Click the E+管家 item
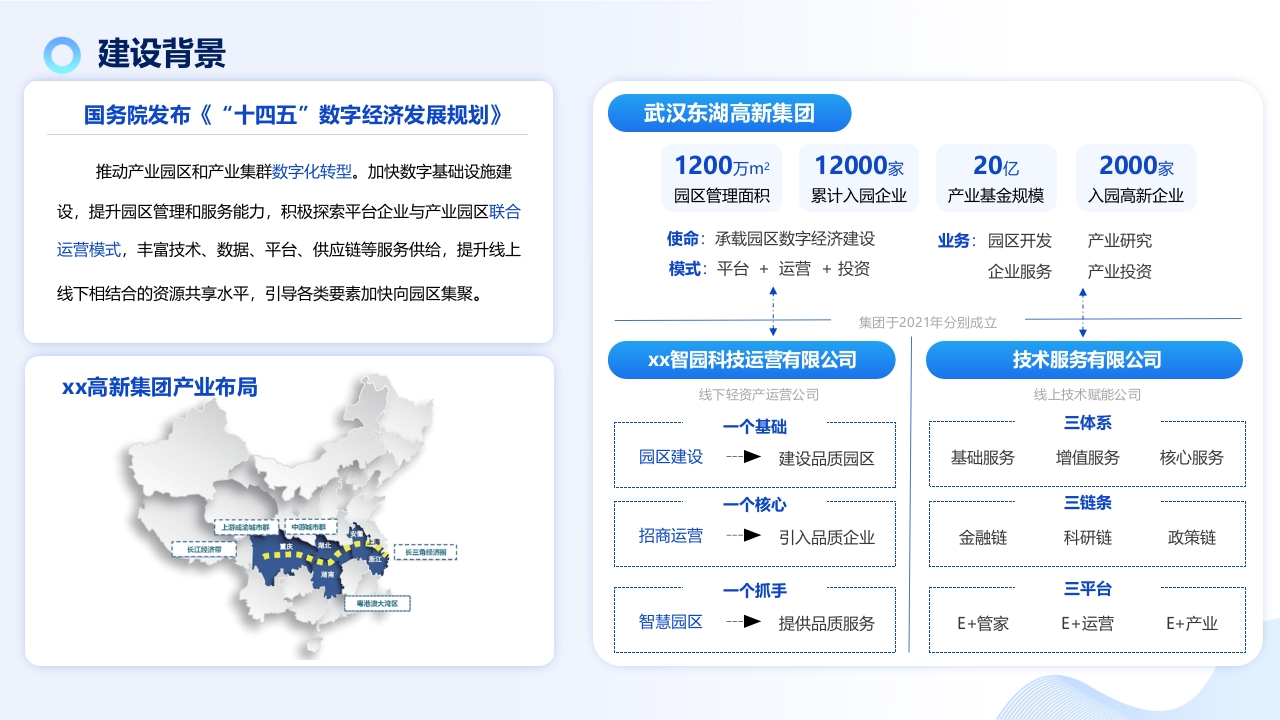Screen dimensions: 1280x720 click(983, 623)
